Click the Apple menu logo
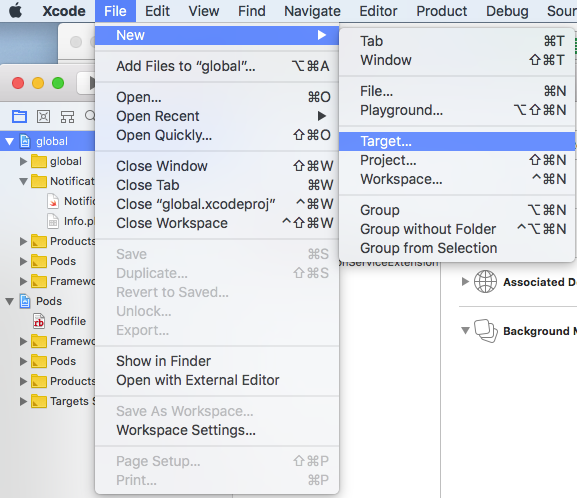 (15, 11)
